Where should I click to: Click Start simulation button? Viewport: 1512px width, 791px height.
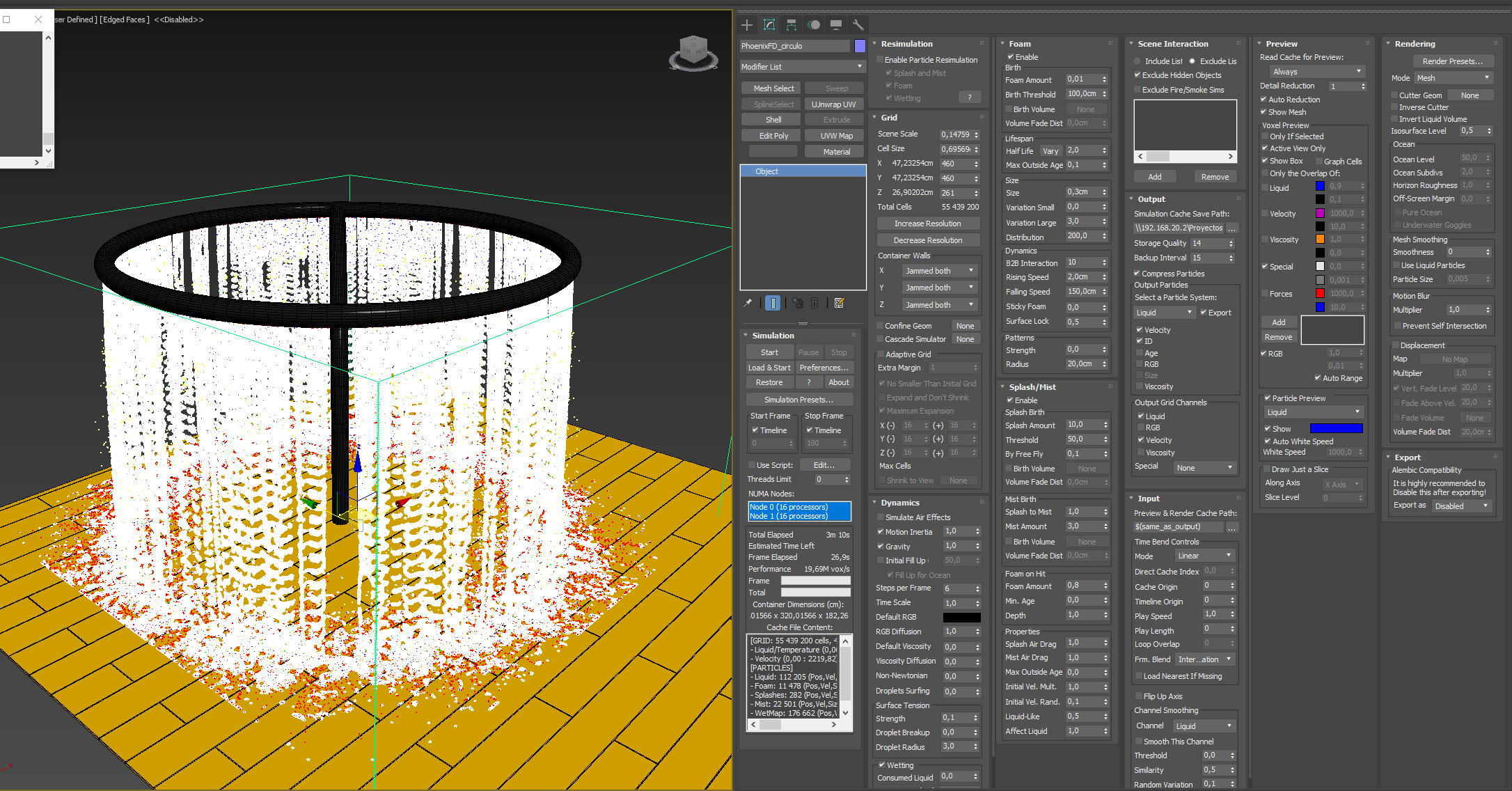[769, 352]
